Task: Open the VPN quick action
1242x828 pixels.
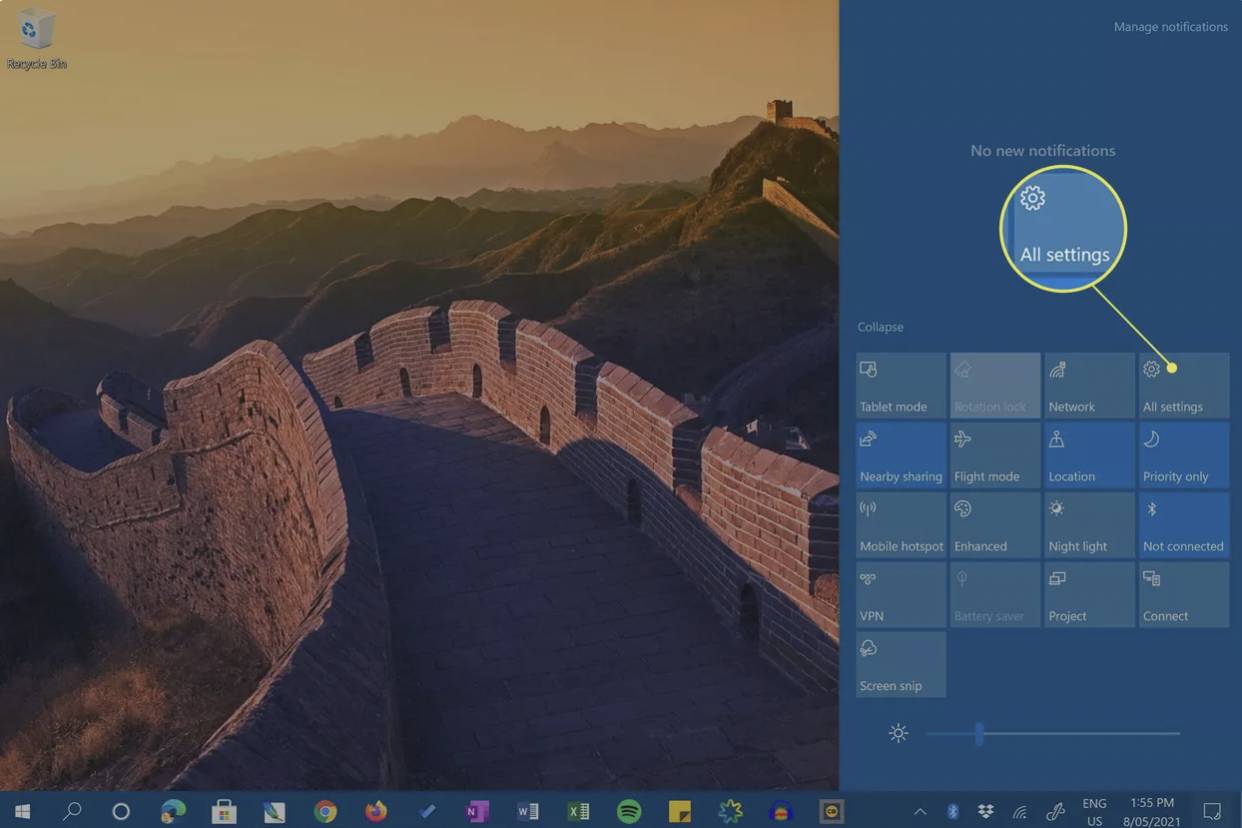Action: tap(900, 595)
